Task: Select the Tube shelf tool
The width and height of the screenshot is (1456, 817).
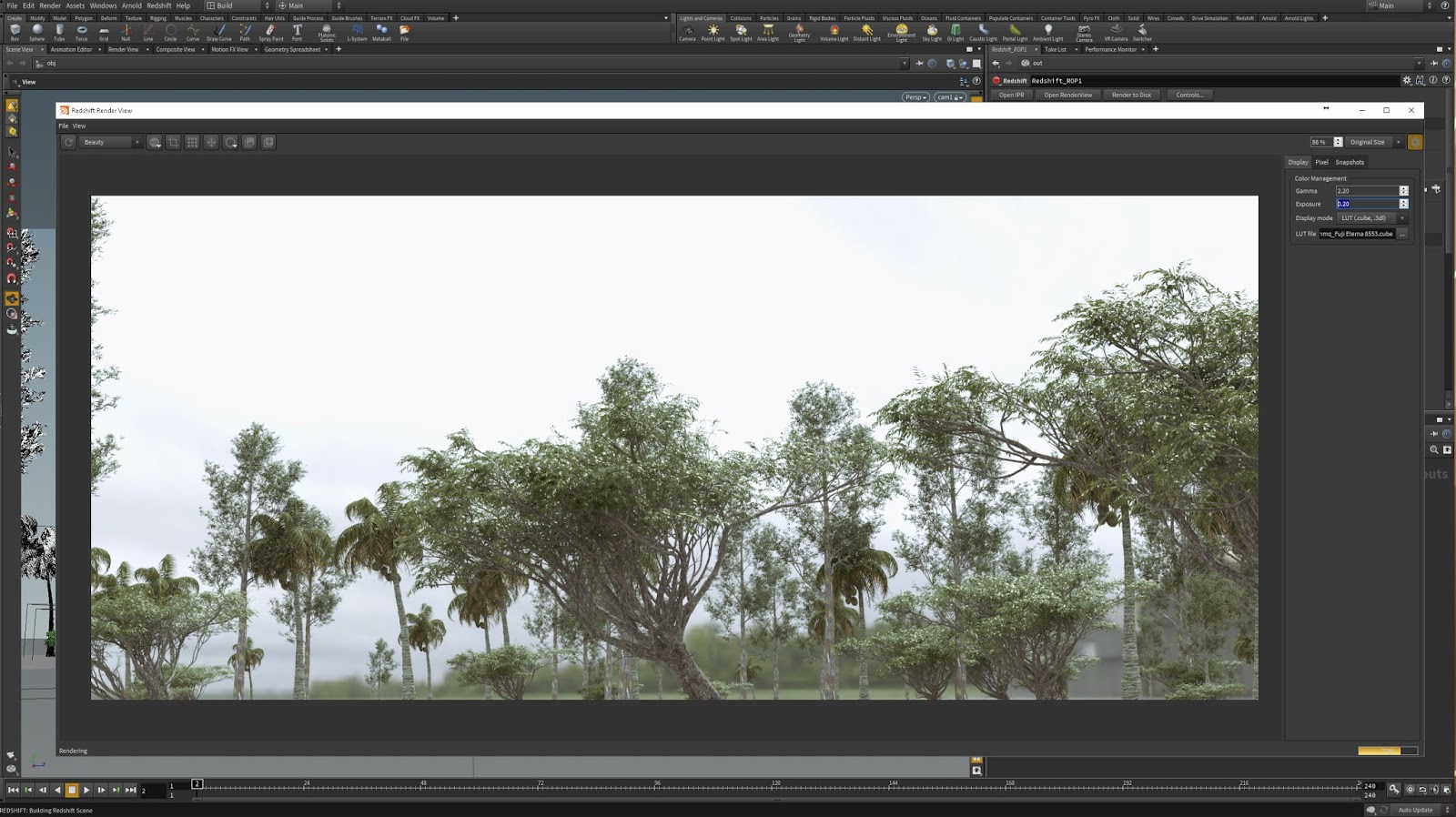Action: click(x=59, y=33)
